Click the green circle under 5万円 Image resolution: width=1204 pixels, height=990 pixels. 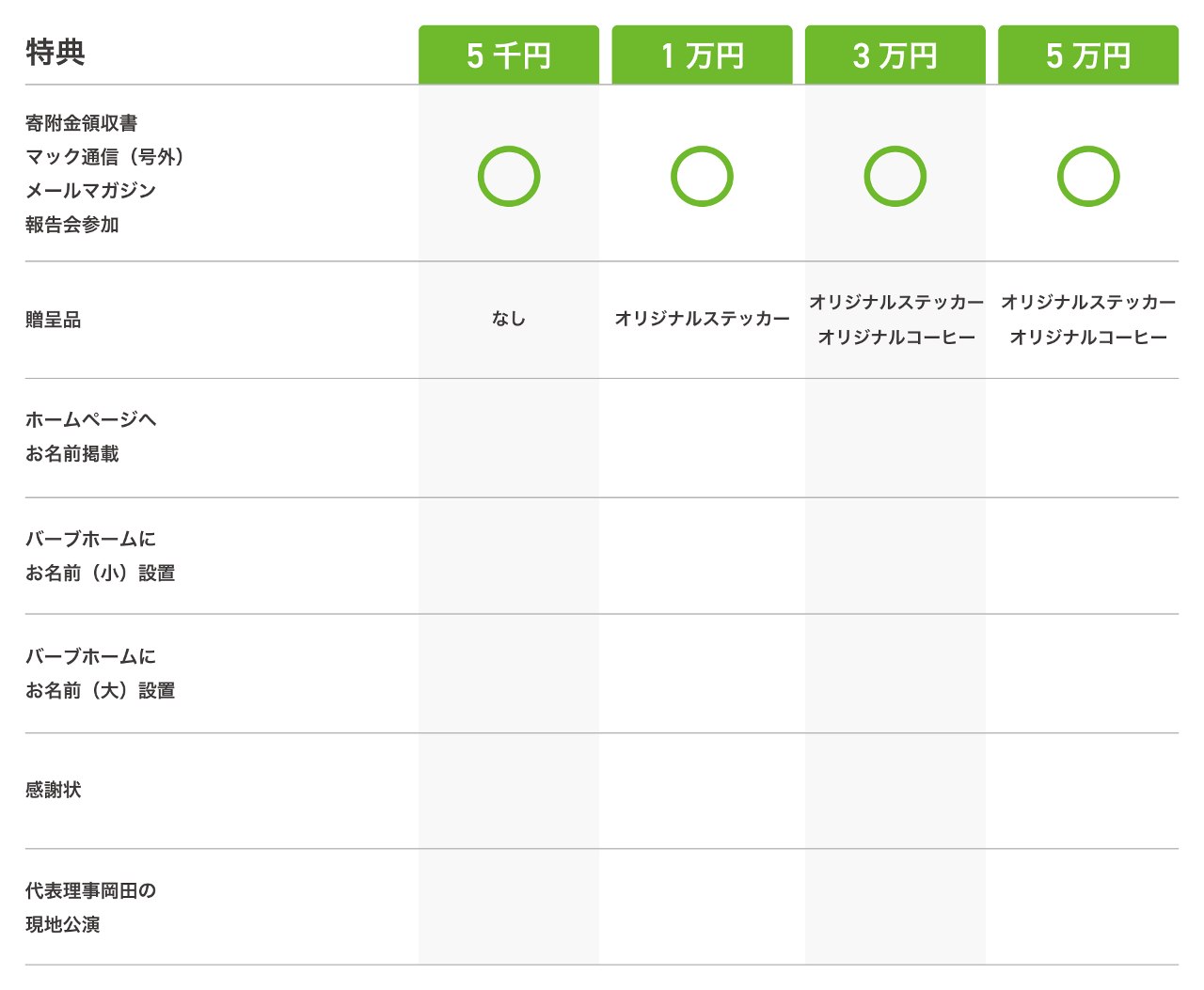[1088, 176]
